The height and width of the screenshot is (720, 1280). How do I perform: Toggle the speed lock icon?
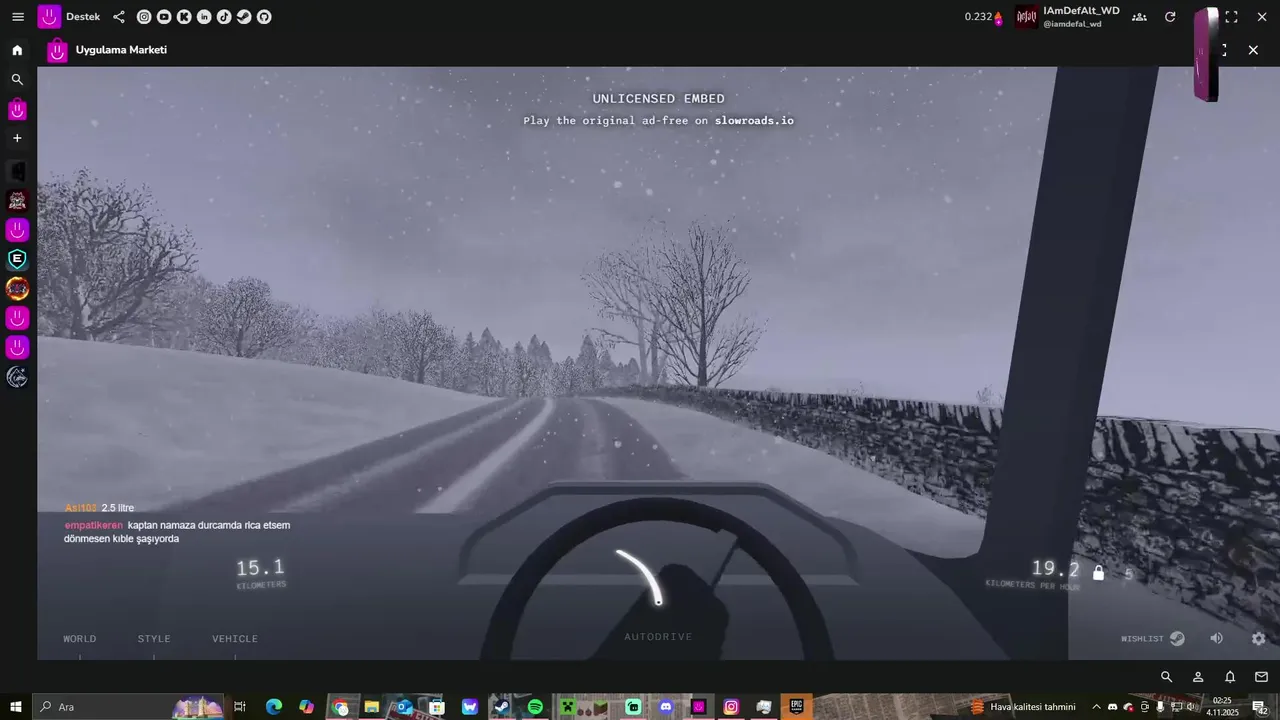click(1098, 573)
